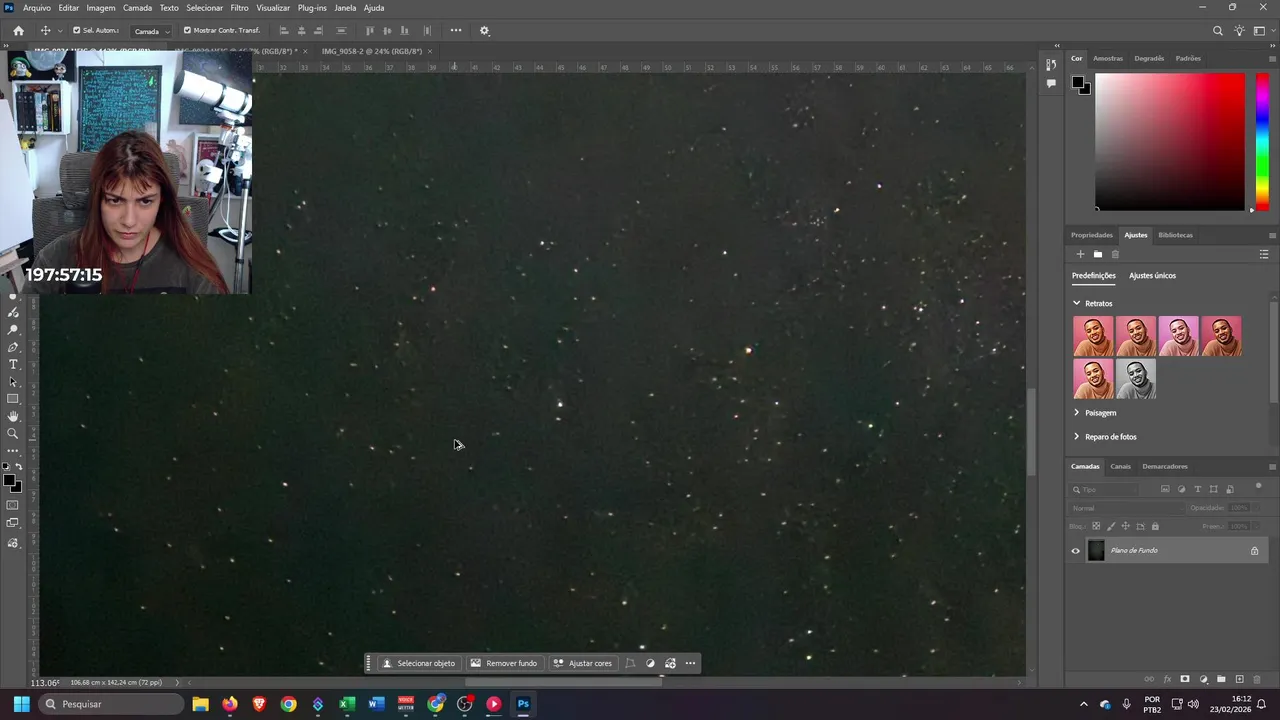Open the Camada auto-select dropdown
1280x720 pixels.
[x=152, y=31]
